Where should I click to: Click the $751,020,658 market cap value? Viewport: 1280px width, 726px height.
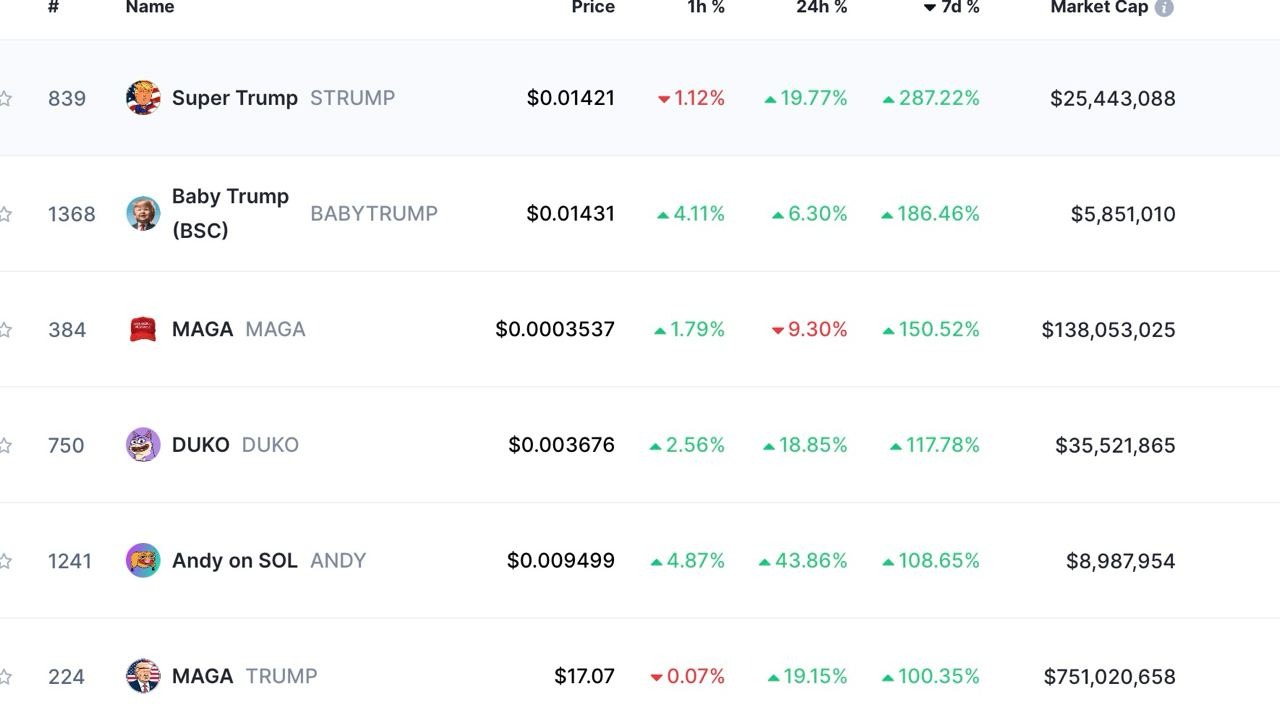tap(1109, 677)
